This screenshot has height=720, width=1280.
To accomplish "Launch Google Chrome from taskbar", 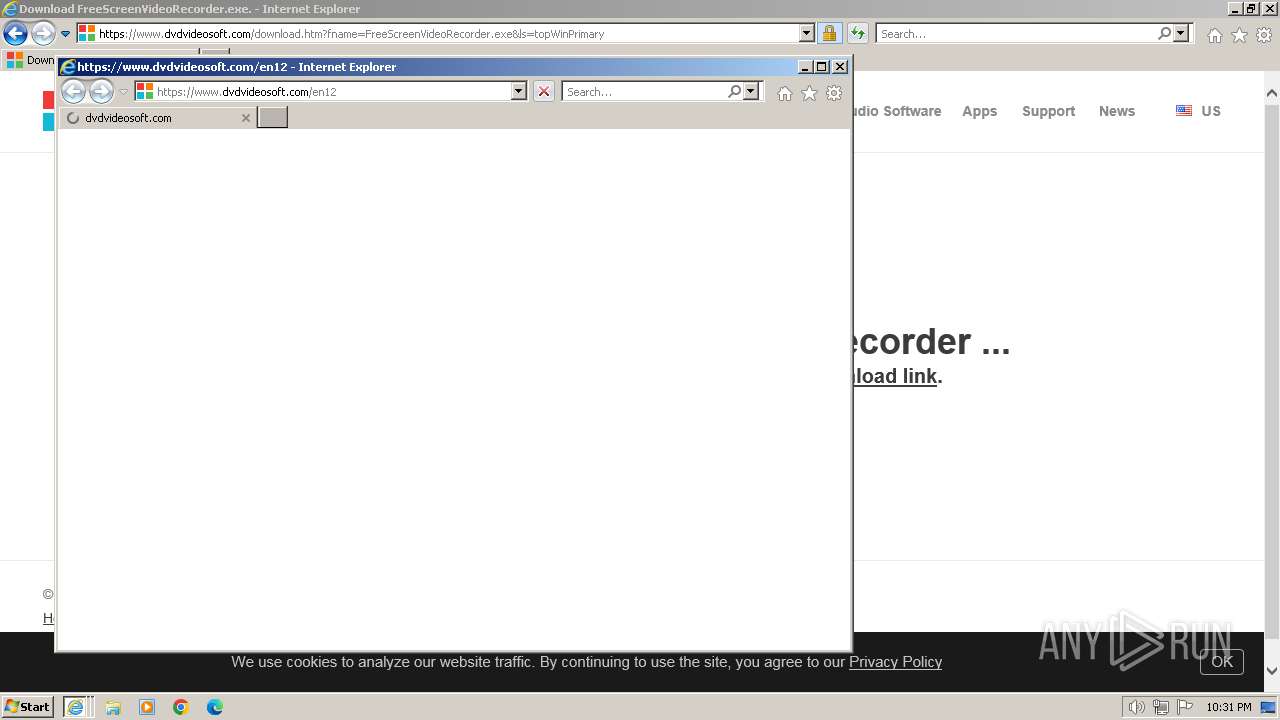I will tap(181, 707).
